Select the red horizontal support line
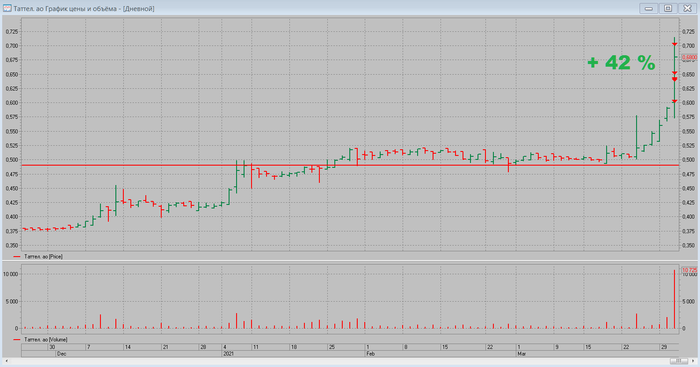Screen dimensions: 700x367 [x=350, y=166]
